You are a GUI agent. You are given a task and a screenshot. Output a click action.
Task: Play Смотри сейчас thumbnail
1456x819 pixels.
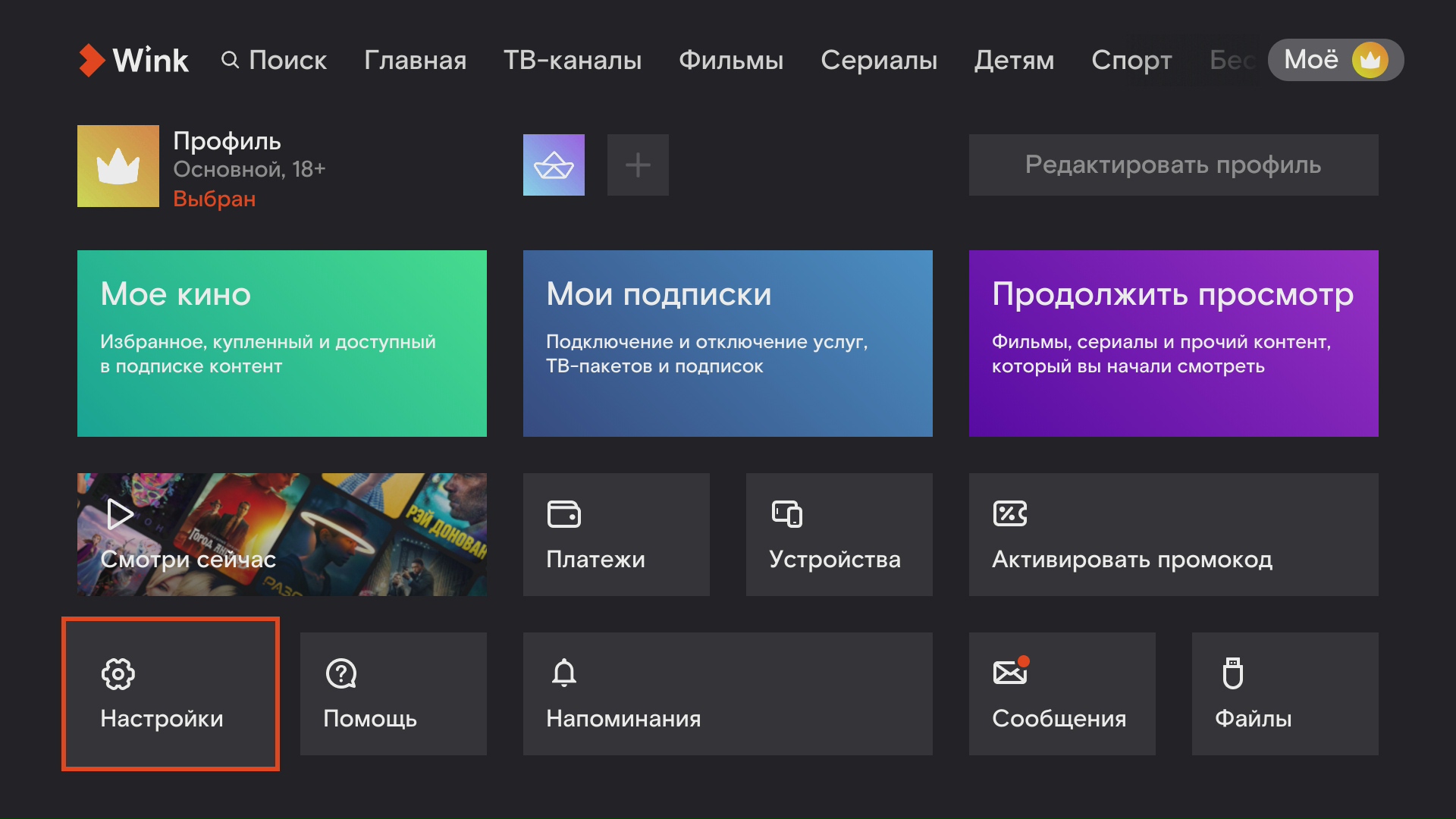[281, 535]
